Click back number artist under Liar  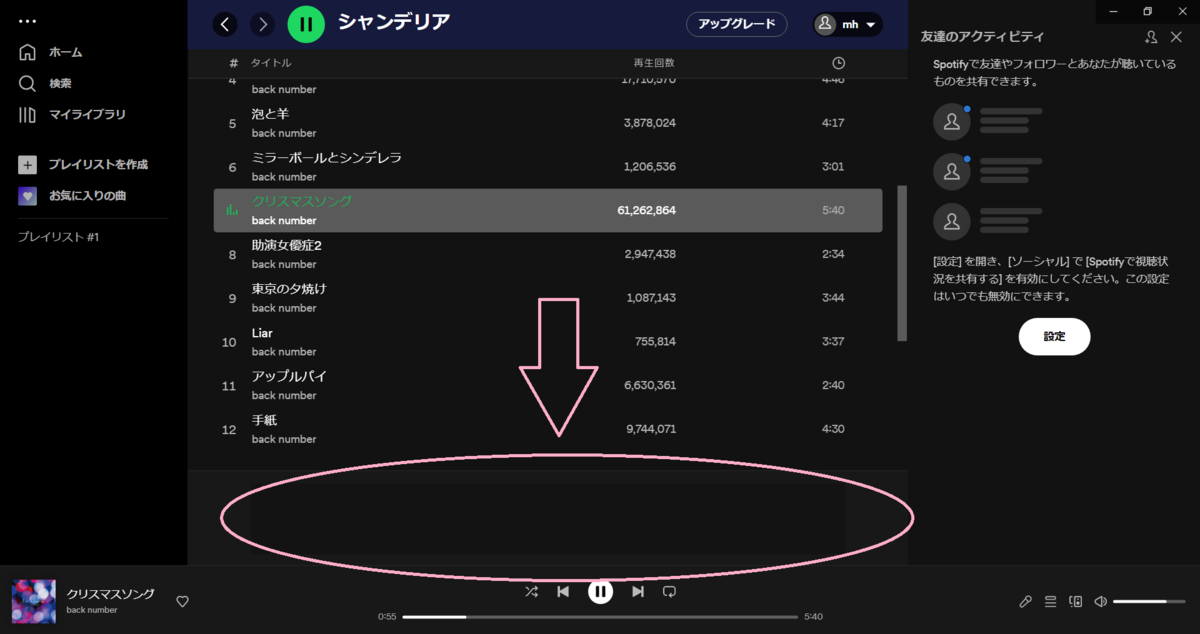click(x=284, y=352)
